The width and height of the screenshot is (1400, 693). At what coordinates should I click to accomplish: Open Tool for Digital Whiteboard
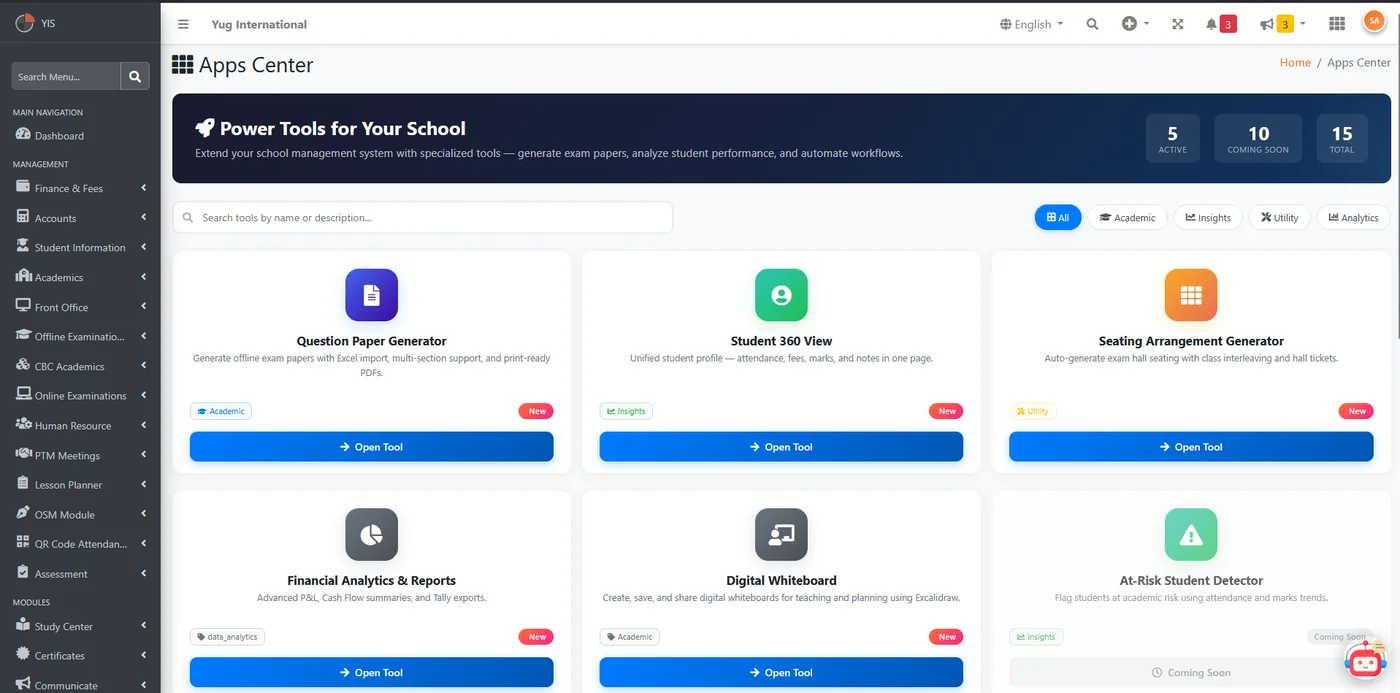781,673
